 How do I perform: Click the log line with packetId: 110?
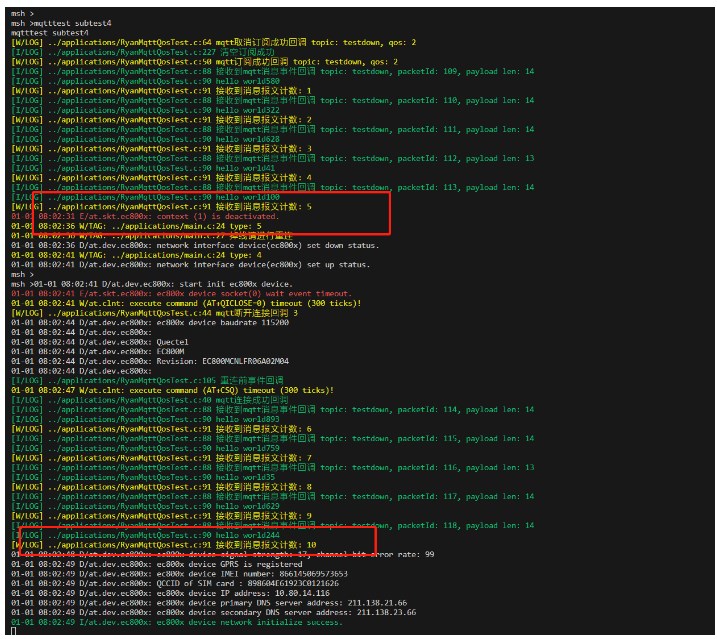coord(273,100)
